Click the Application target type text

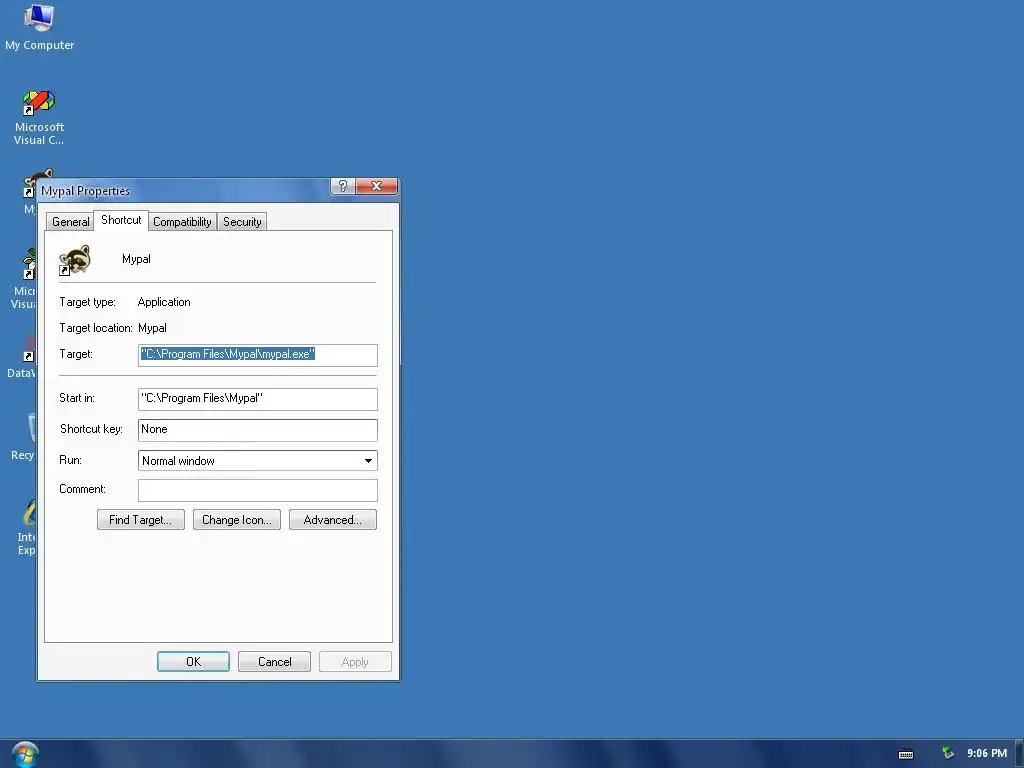point(164,302)
